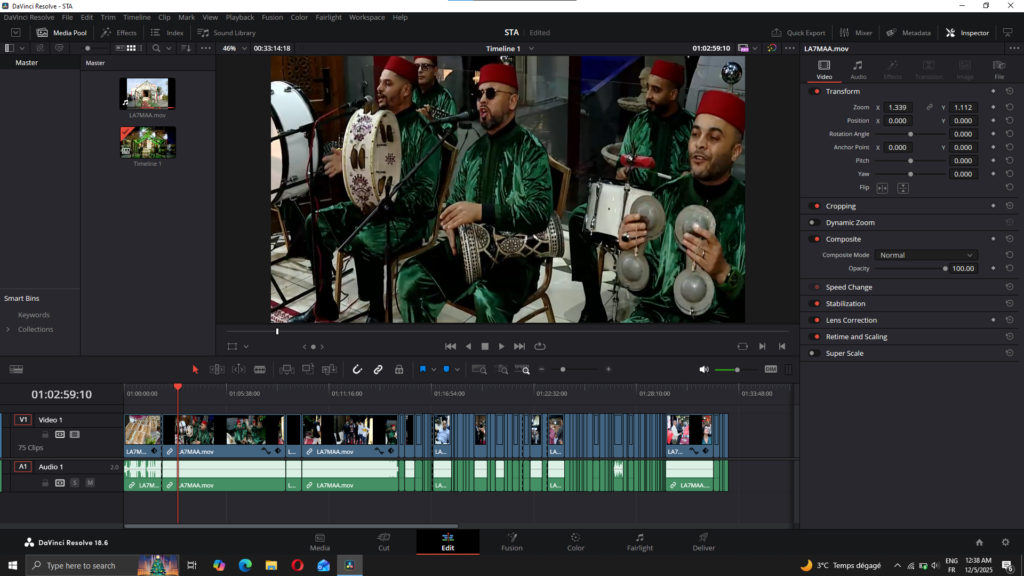This screenshot has width=1024, height=576.
Task: Click the blue Marker icon
Action: click(x=446, y=370)
